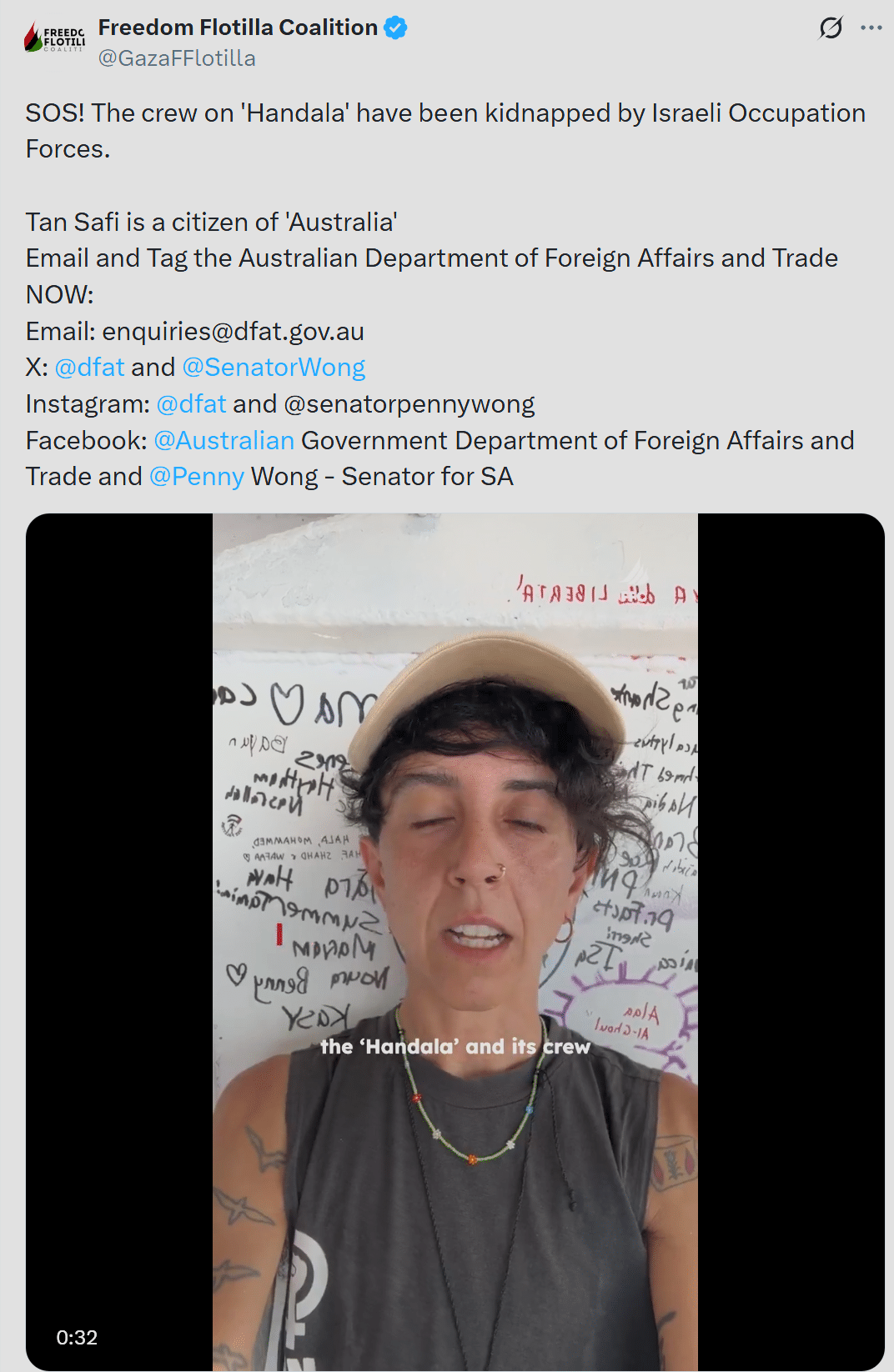
Task: Click the 'SOS! The crew on Handala' sentence
Action: pos(445,131)
